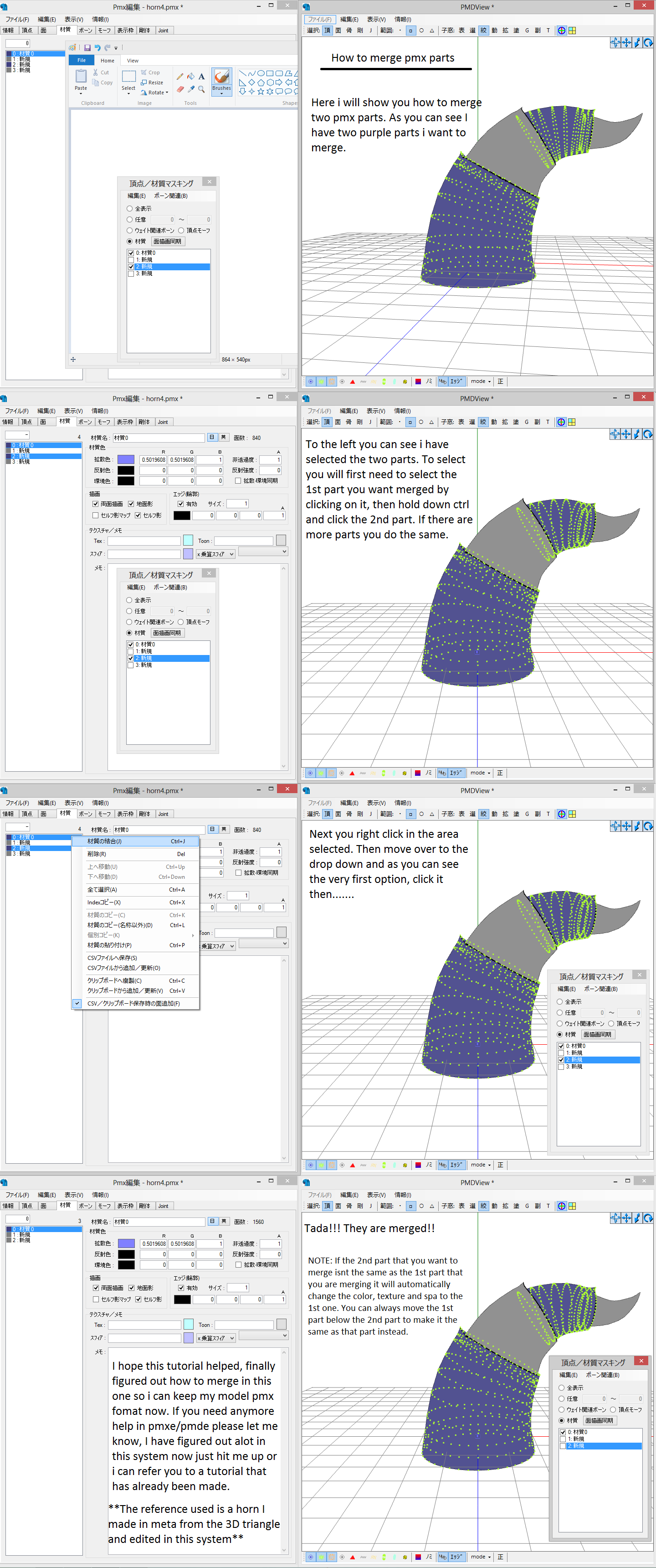Click the Paste icon in Paint ribbon
Screen dimensions: 656x1568
click(x=81, y=76)
